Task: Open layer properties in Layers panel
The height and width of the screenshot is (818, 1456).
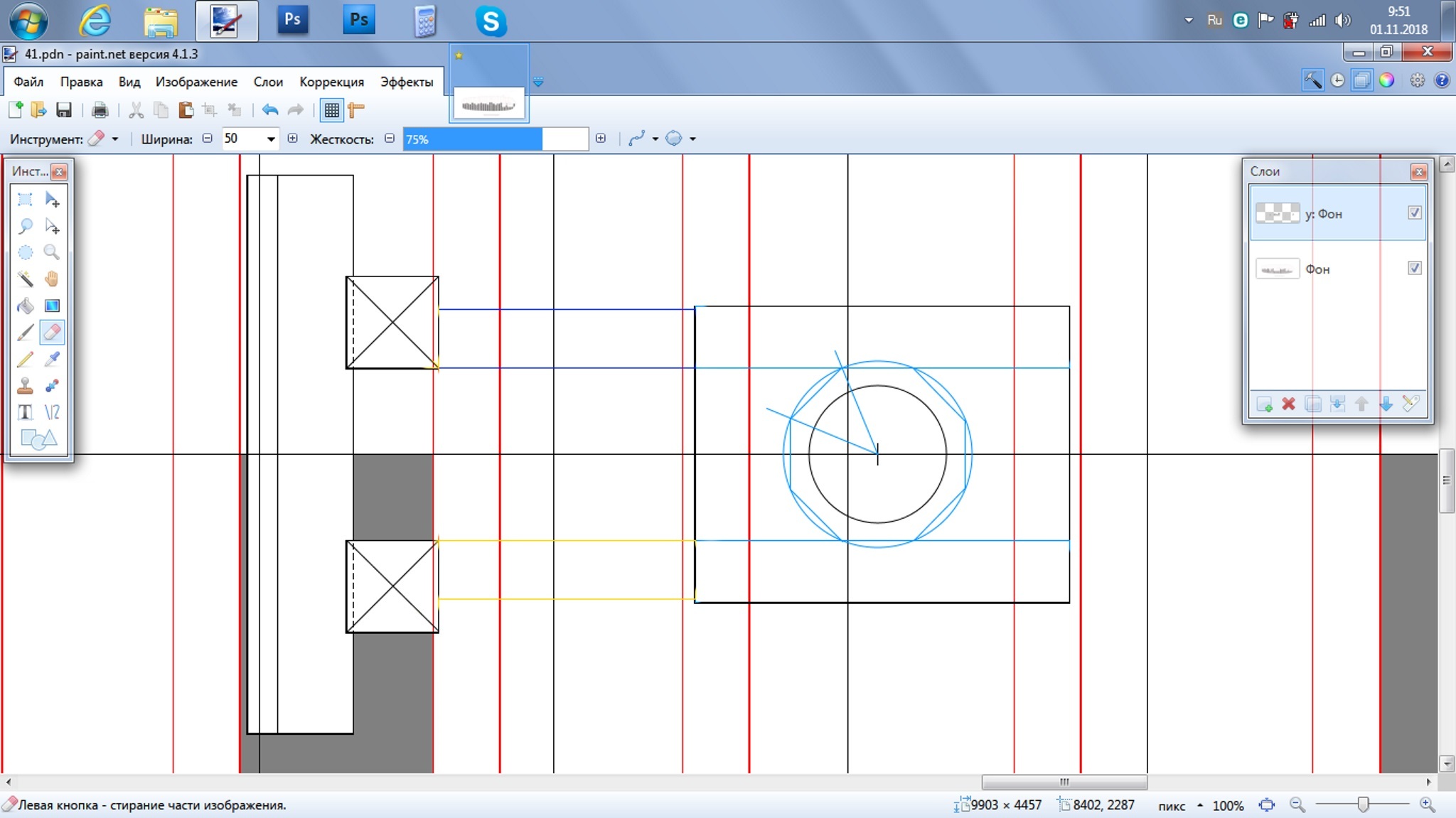Action: click(x=1411, y=404)
